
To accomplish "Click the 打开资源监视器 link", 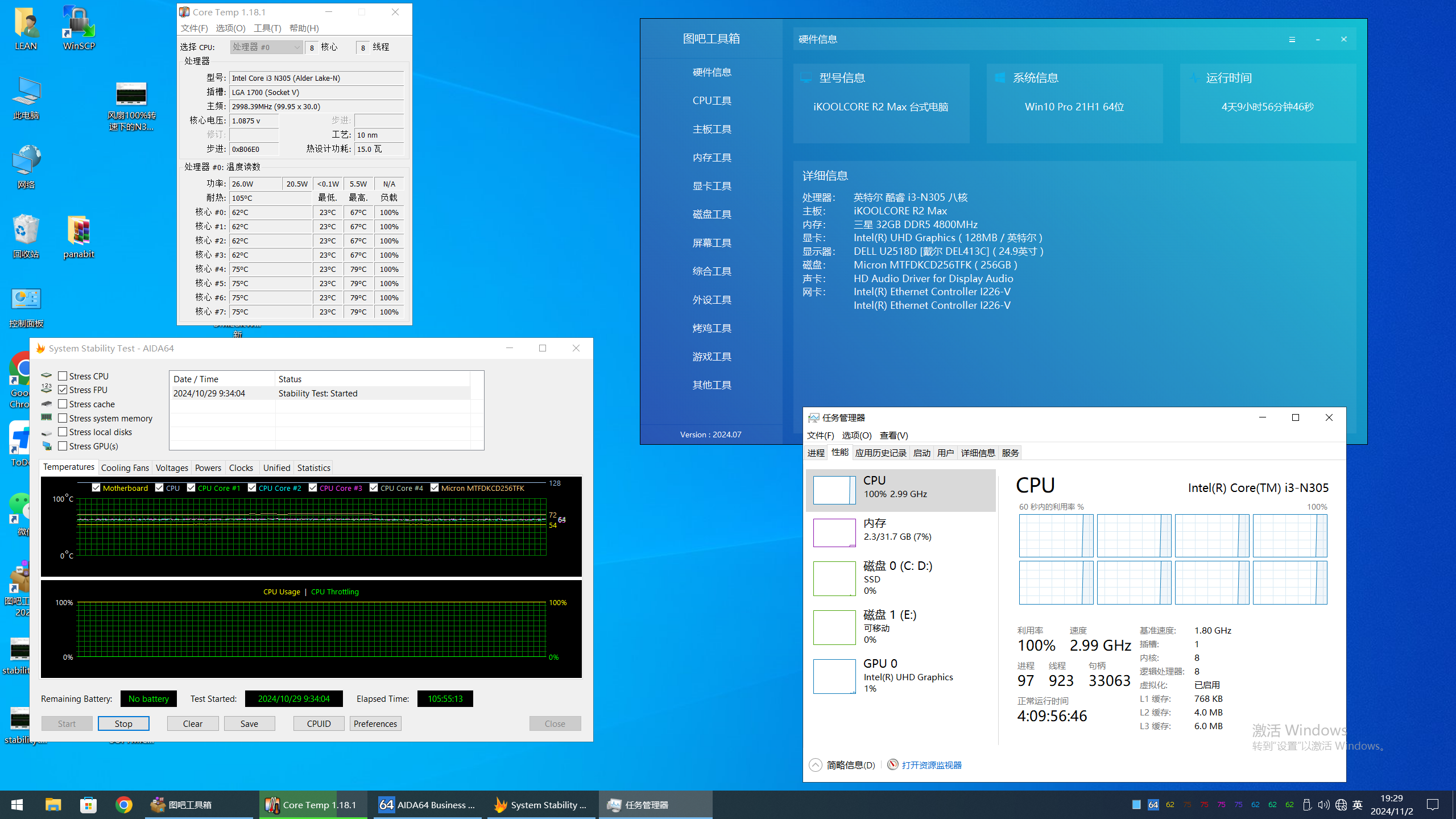I will tap(931, 765).
